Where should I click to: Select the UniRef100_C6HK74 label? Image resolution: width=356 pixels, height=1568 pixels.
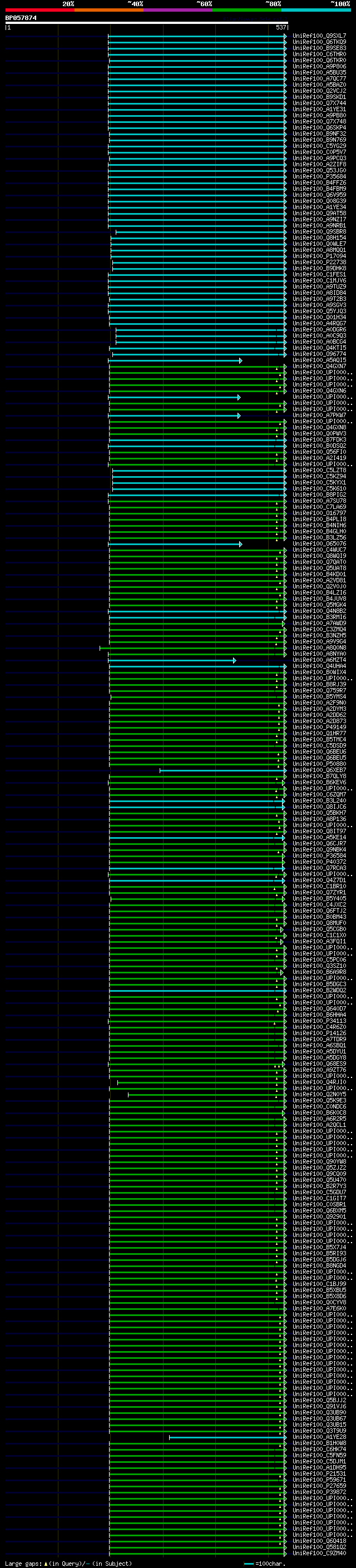coord(319,1449)
